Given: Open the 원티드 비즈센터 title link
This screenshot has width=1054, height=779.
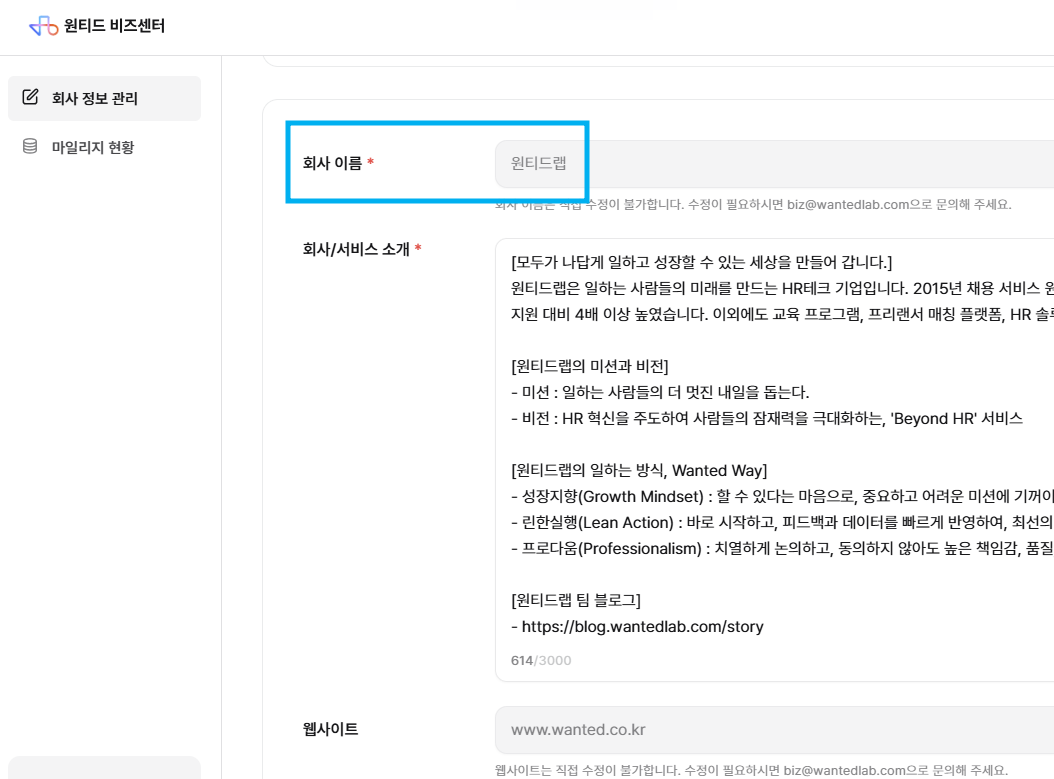Looking at the screenshot, I should click(114, 26).
